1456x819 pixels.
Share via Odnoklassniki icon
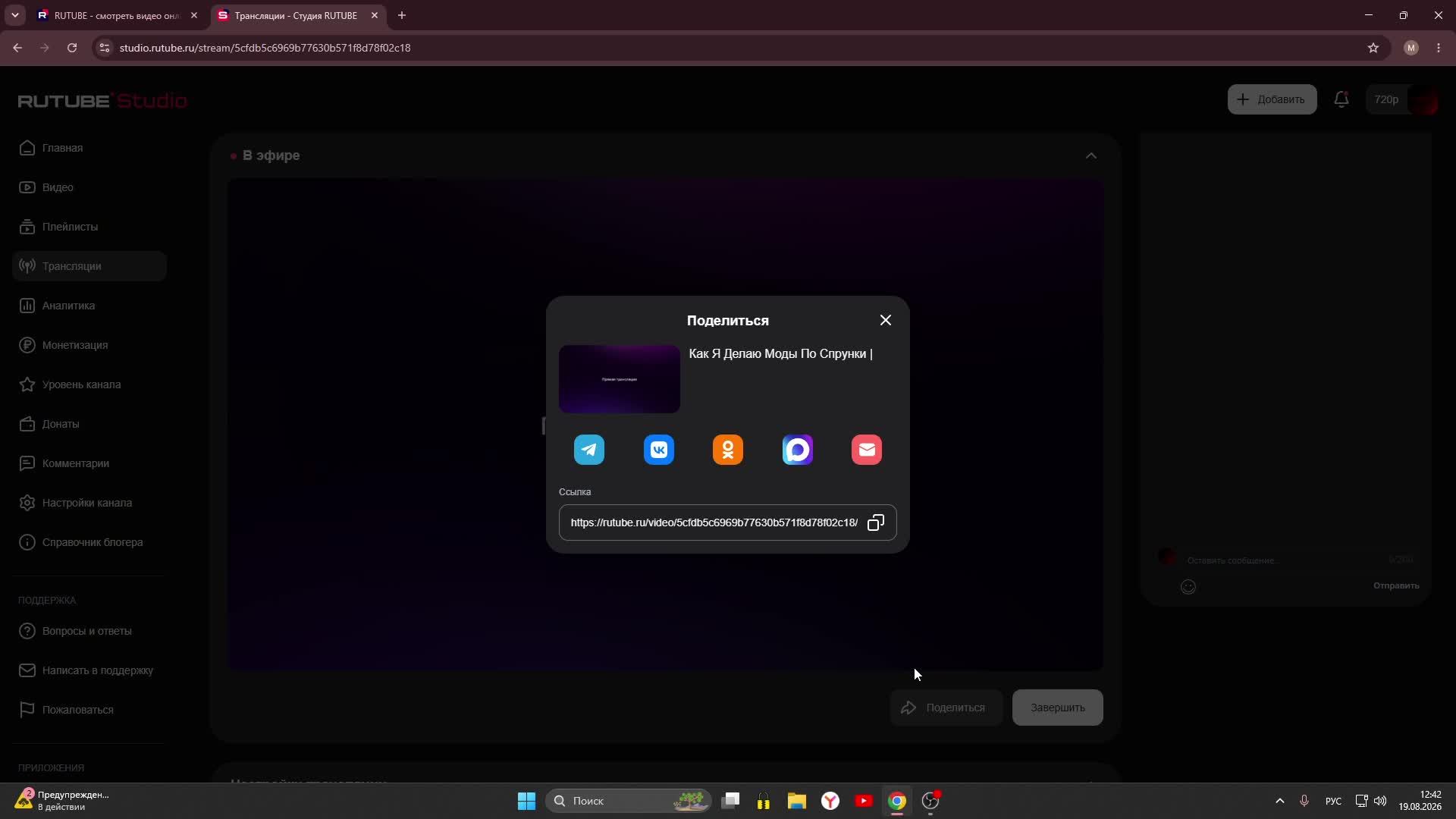click(x=728, y=450)
